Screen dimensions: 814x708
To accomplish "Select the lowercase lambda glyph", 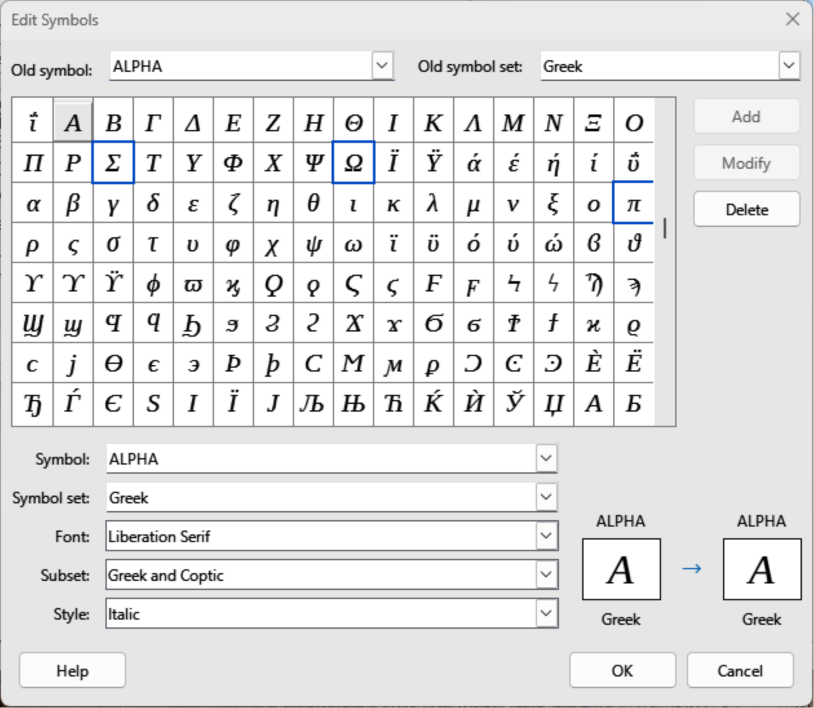I will tap(433, 203).
